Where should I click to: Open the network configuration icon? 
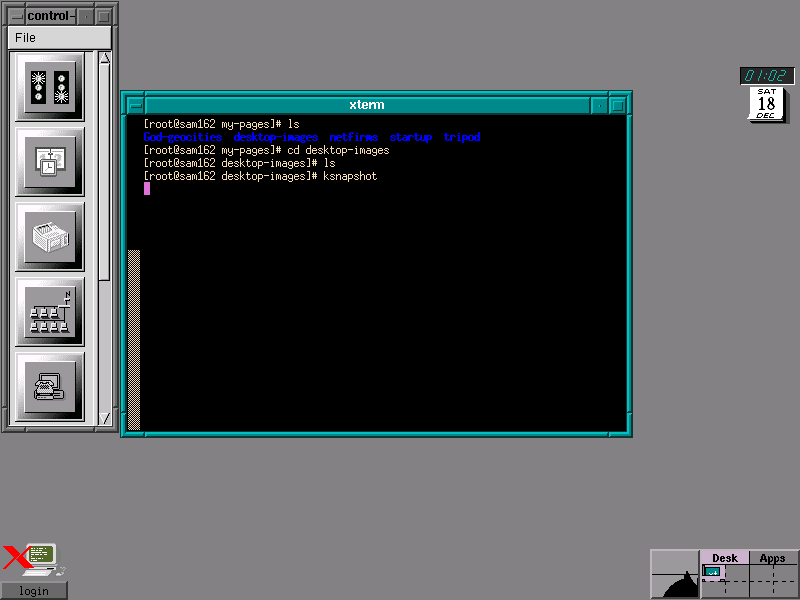tap(49, 312)
